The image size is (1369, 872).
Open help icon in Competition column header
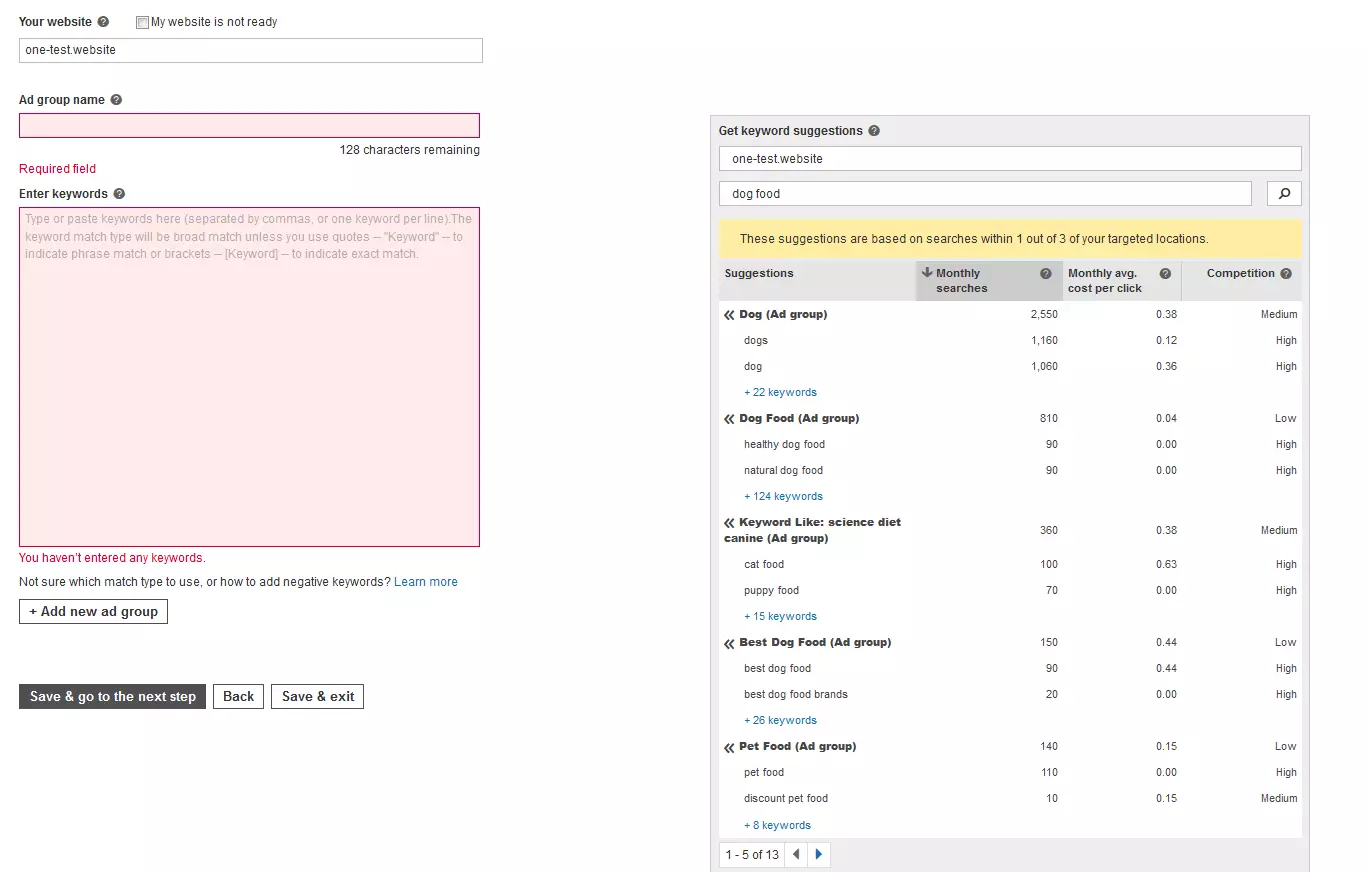click(1286, 273)
